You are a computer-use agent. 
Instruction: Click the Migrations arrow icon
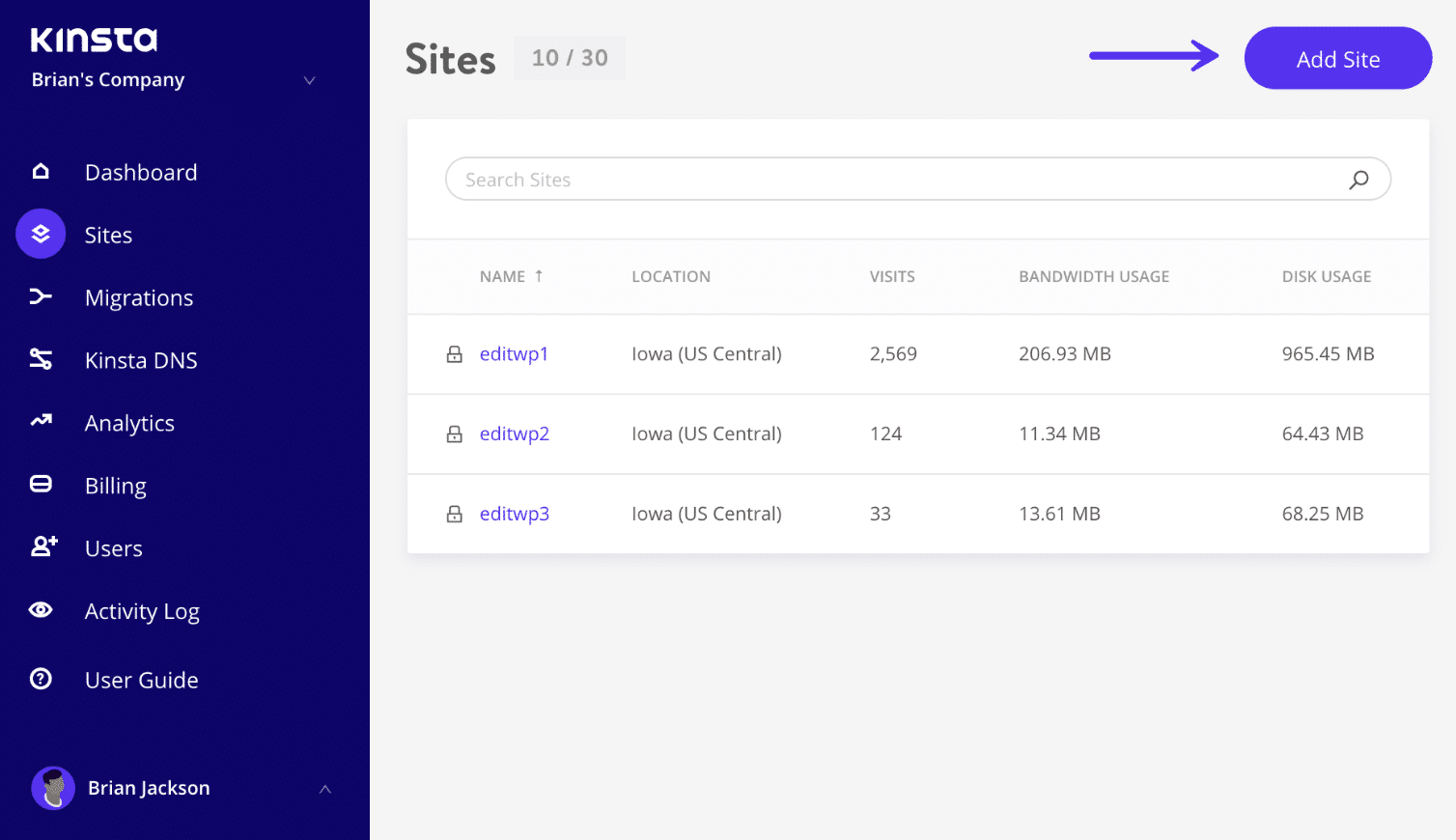tap(41, 296)
